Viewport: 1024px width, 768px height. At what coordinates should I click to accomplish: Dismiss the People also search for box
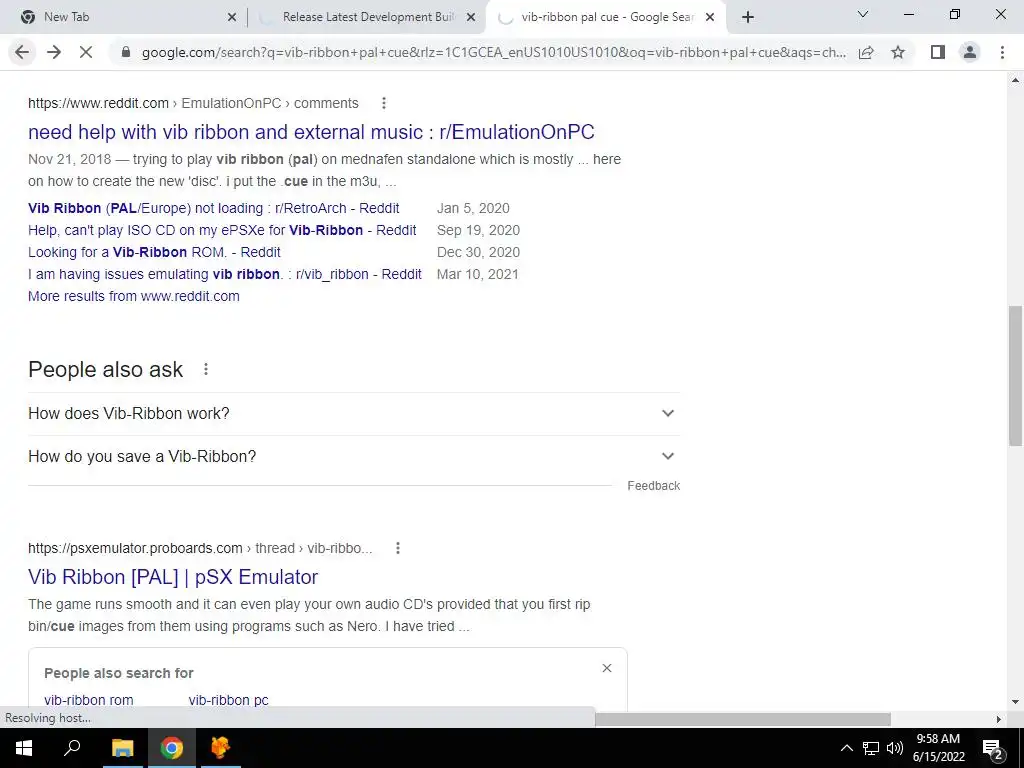tap(607, 668)
